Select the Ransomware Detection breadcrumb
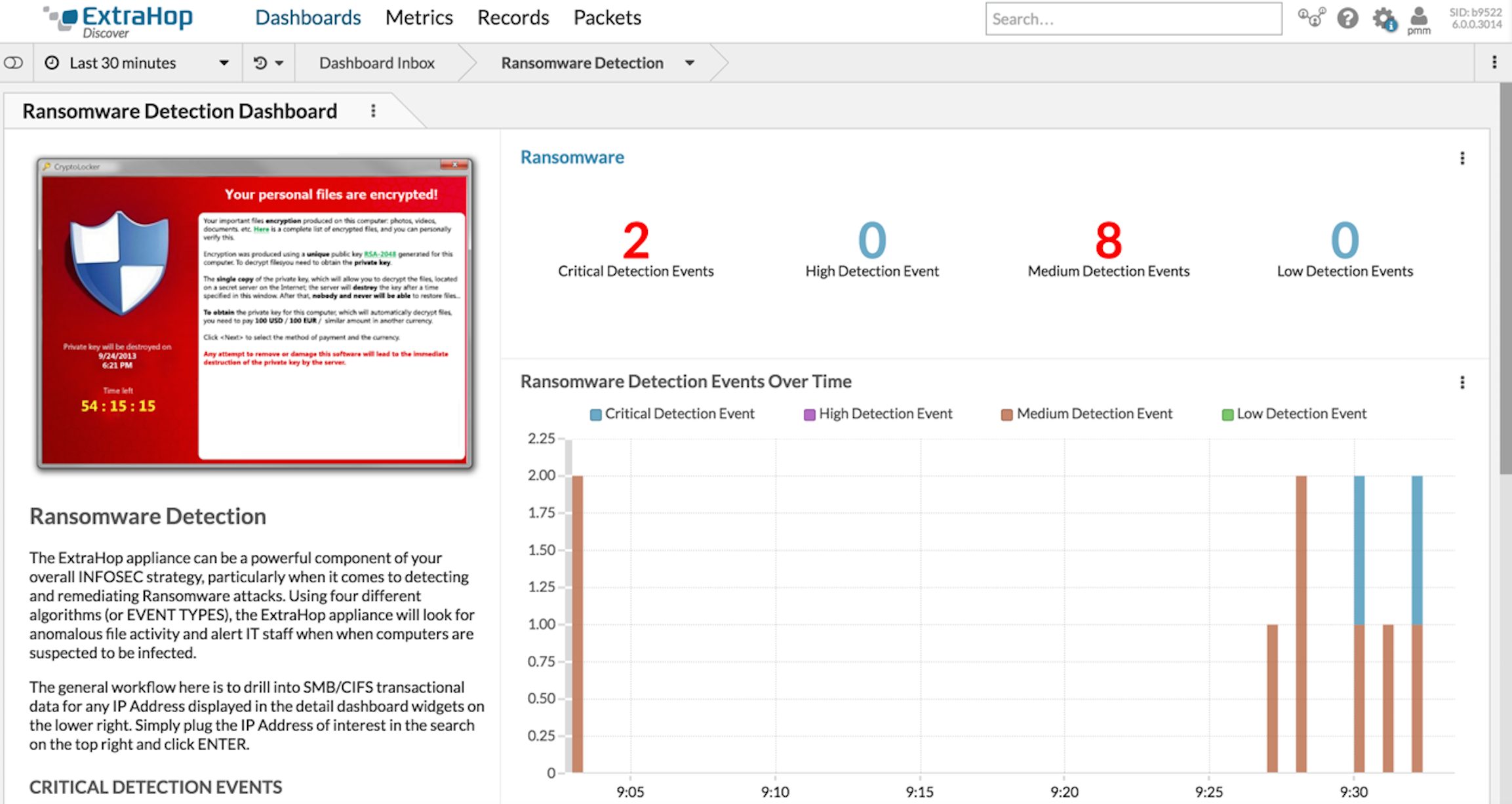 (x=582, y=63)
